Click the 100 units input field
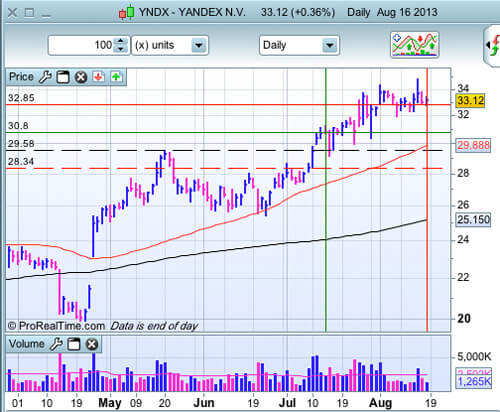The width and height of the screenshot is (500, 412). (x=82, y=45)
